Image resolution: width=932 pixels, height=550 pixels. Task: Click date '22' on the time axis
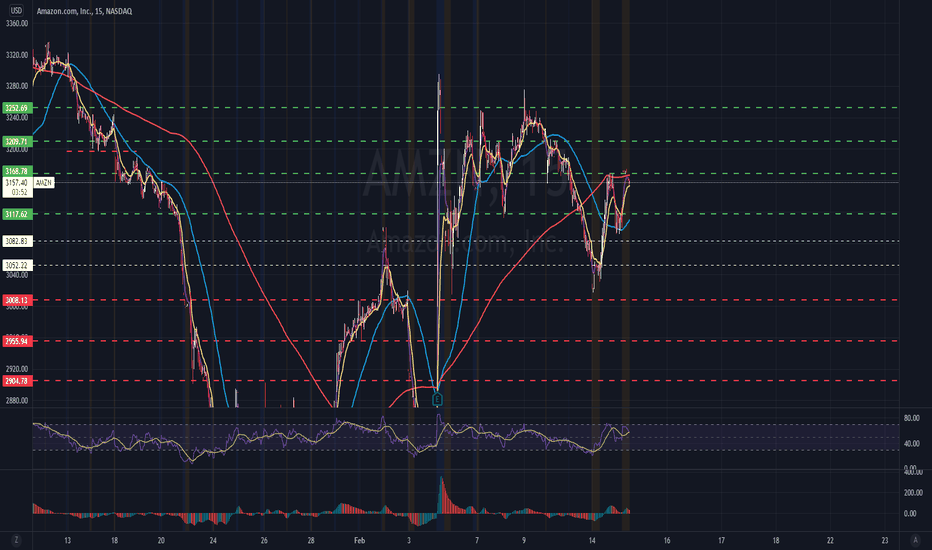(830, 540)
